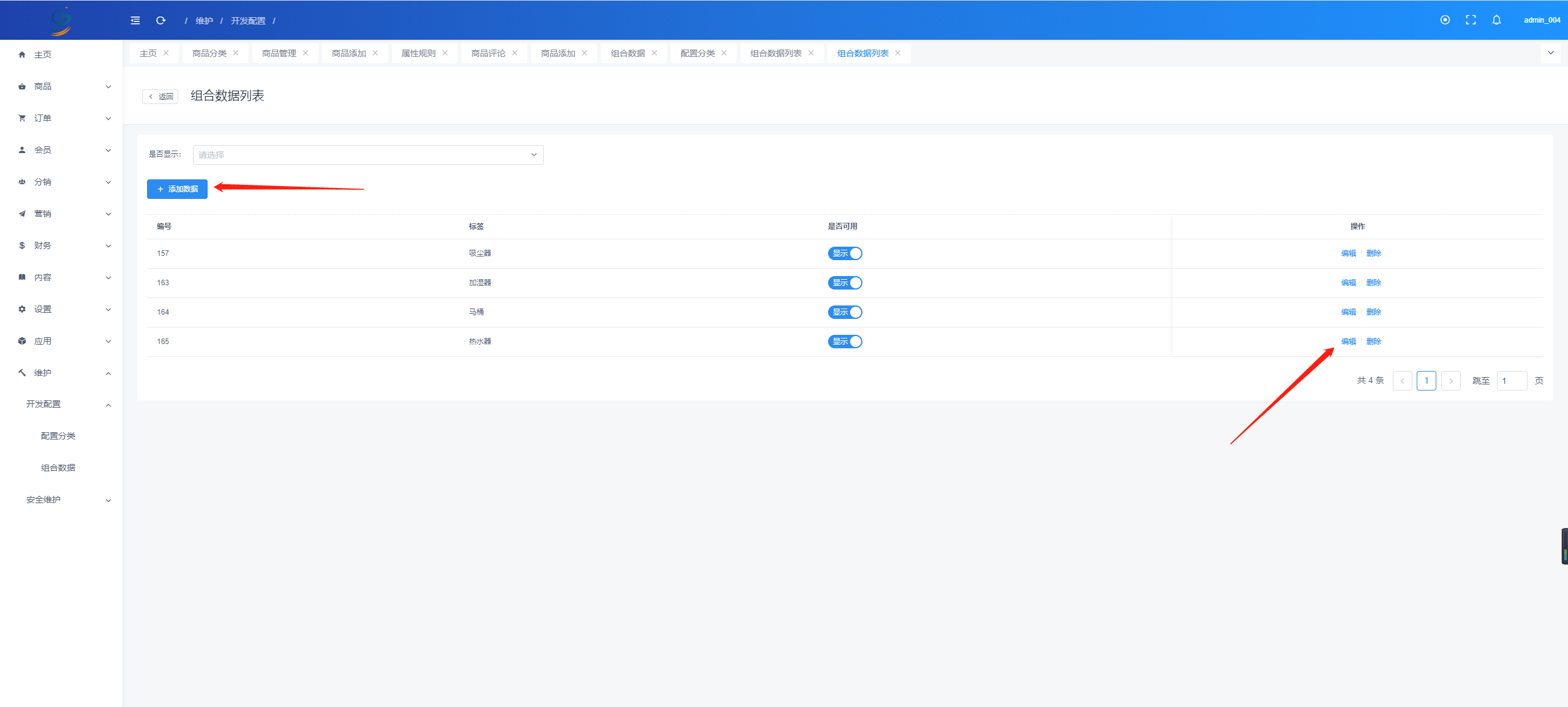
Task: Close the 主页 tab
Action: coord(166,53)
